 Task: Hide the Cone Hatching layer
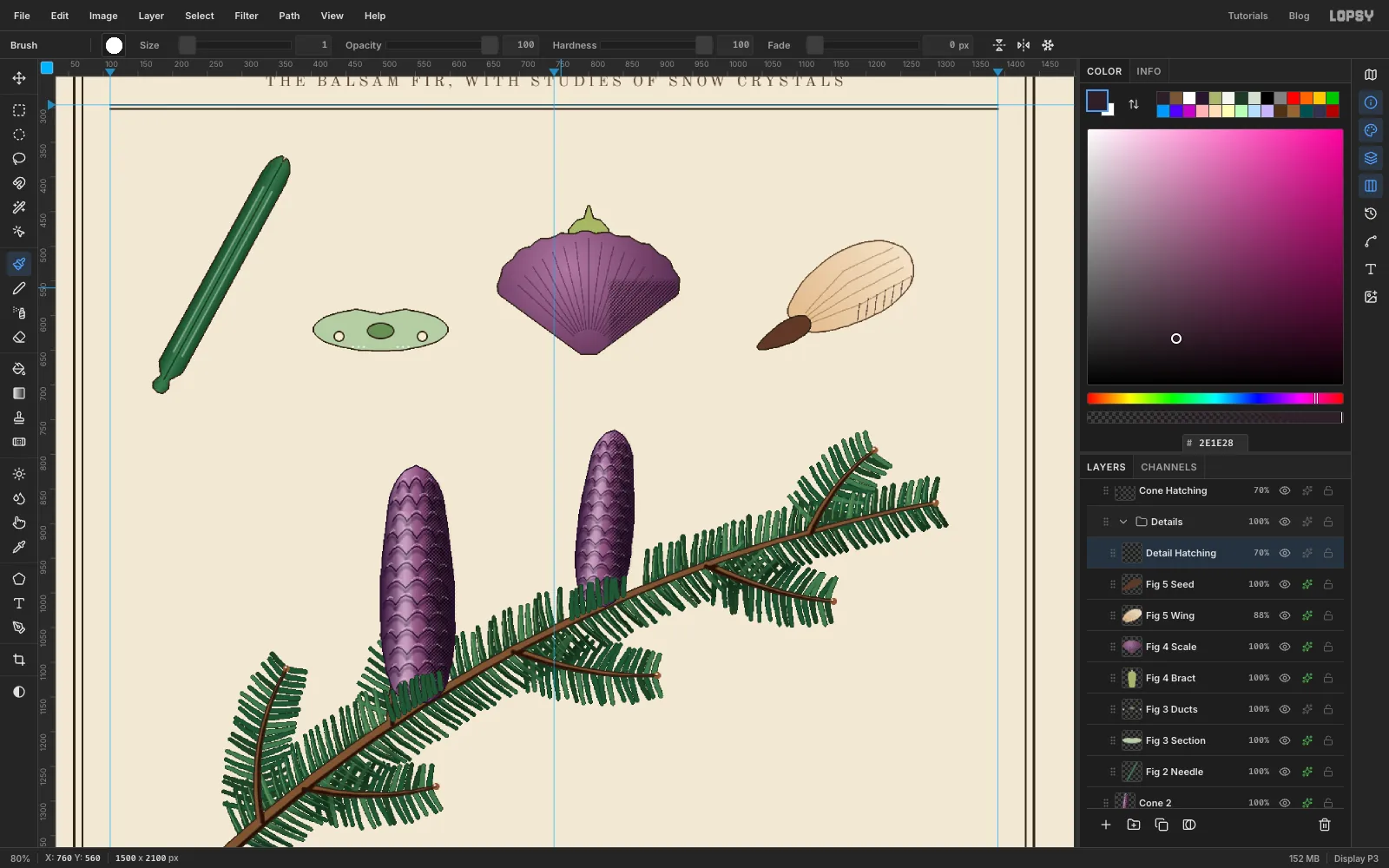click(1285, 490)
